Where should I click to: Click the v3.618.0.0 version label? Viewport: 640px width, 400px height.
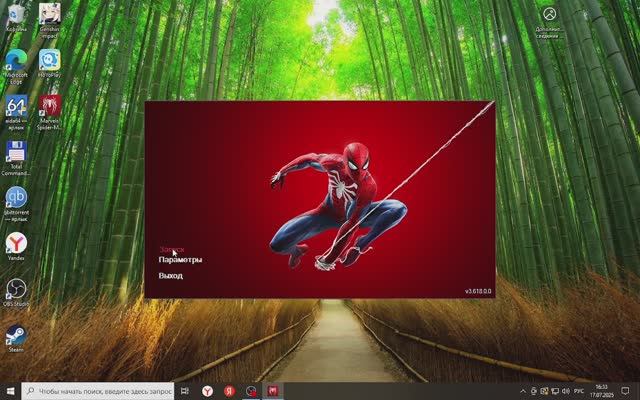point(478,291)
